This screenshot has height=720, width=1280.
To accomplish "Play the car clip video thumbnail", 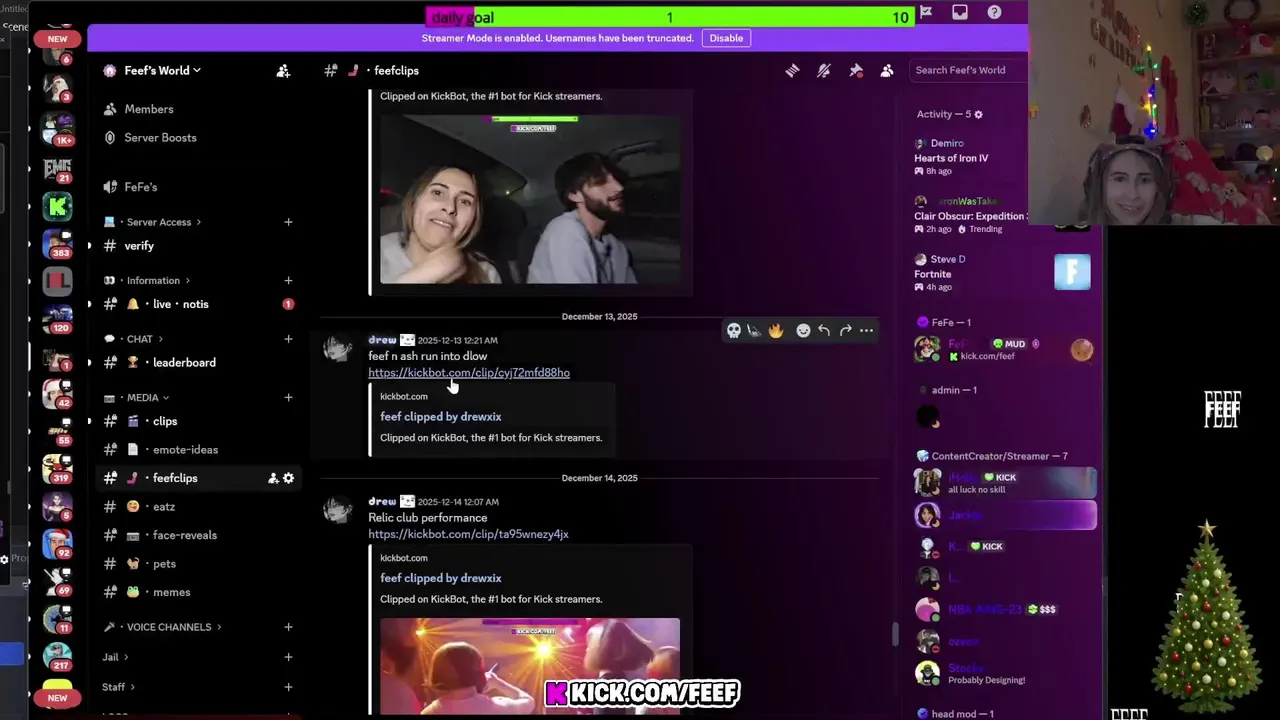I will click(x=530, y=199).
